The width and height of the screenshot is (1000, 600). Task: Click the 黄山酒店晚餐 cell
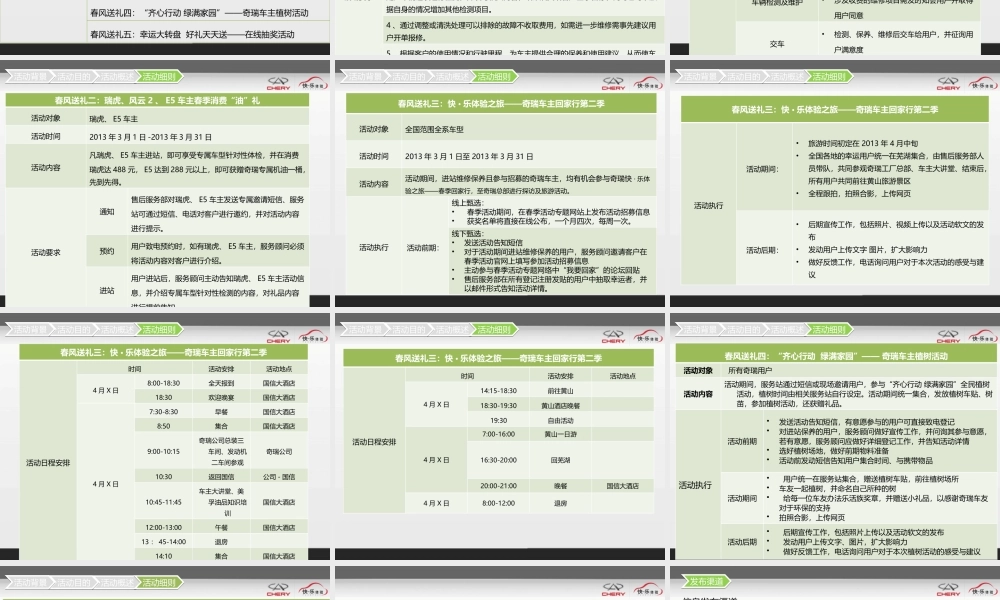click(561, 406)
